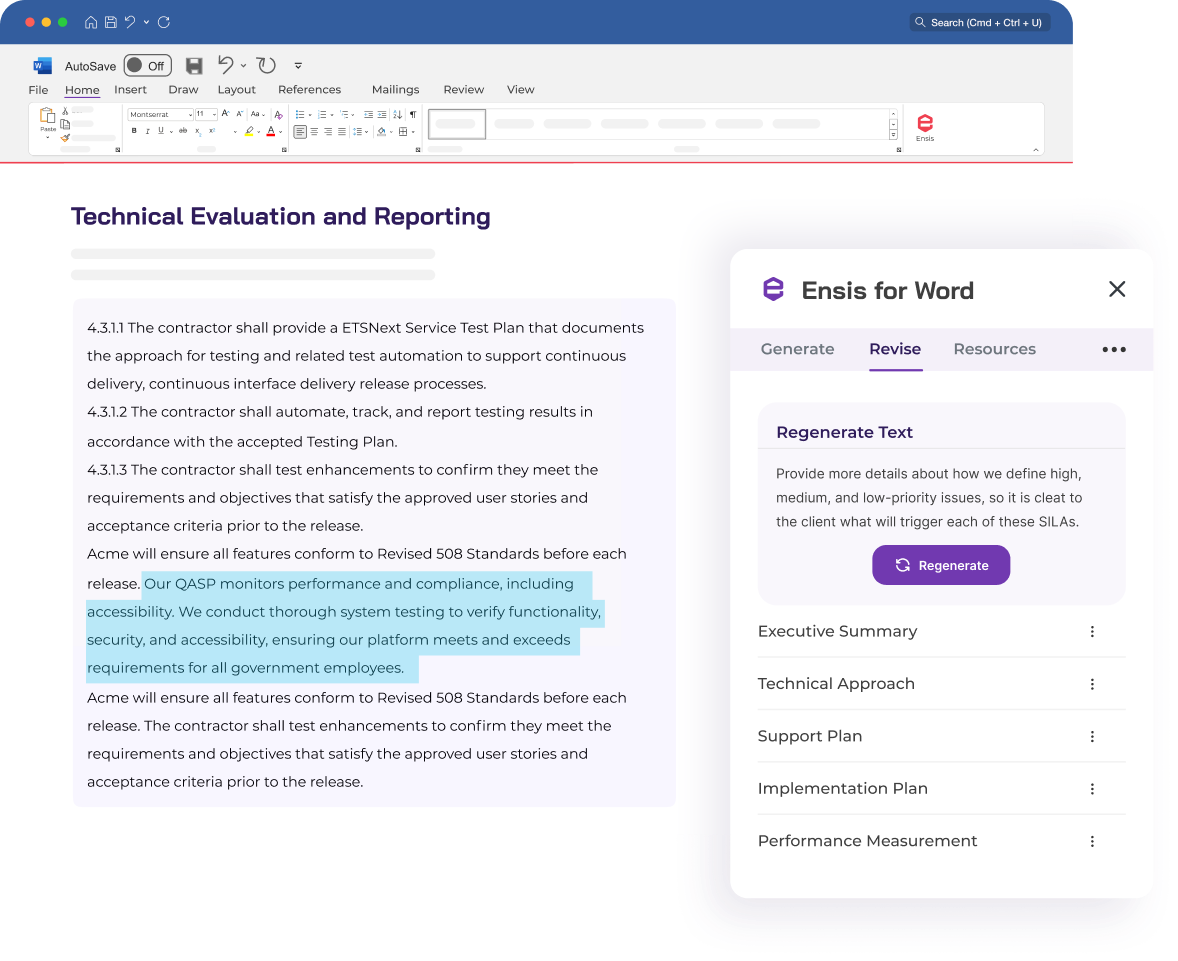Image resolution: width=1178 pixels, height=961 pixels.
Task: Open the bullet list dropdown arrow
Action: point(310,115)
